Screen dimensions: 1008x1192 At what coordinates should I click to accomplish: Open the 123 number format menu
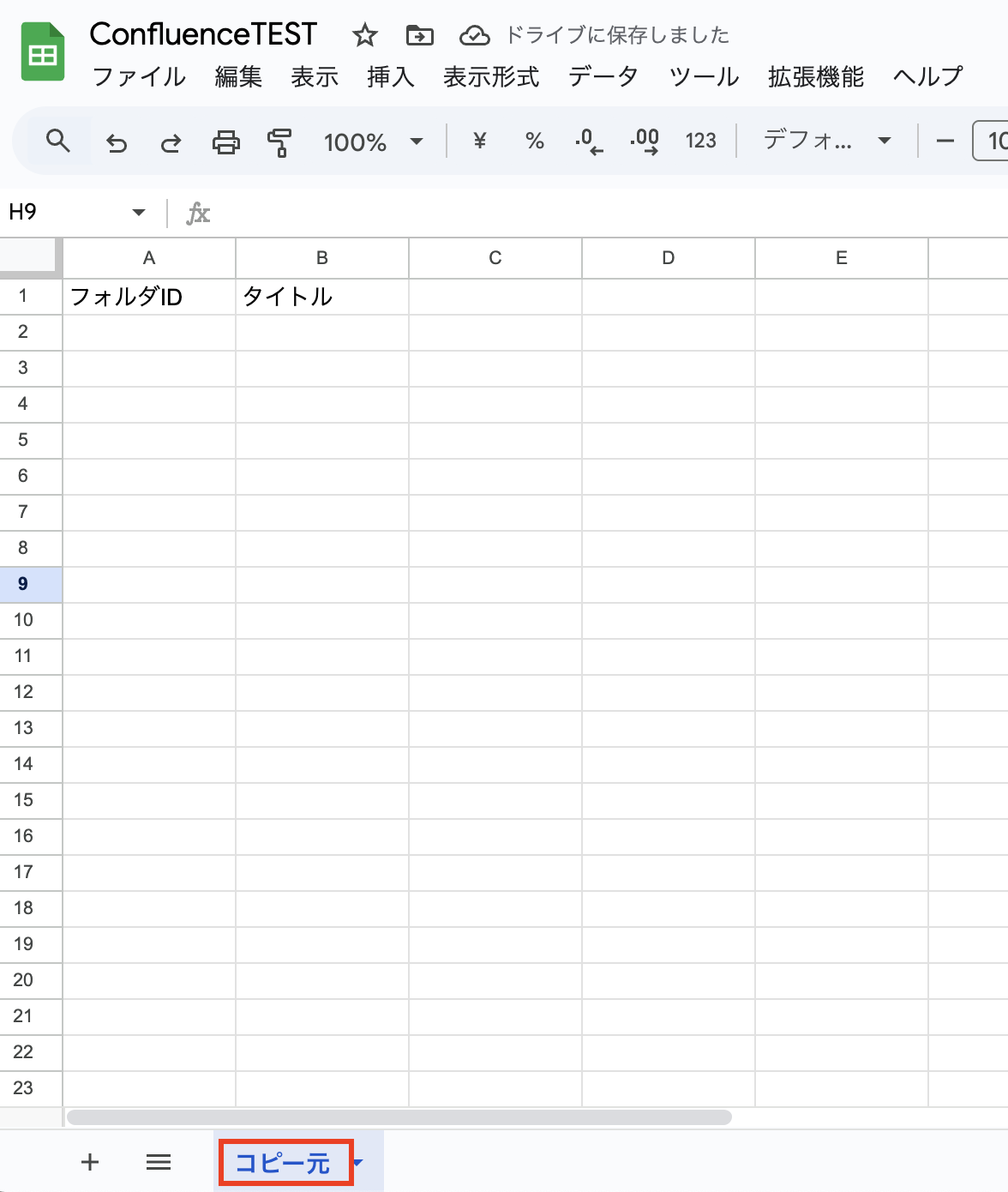click(x=700, y=141)
